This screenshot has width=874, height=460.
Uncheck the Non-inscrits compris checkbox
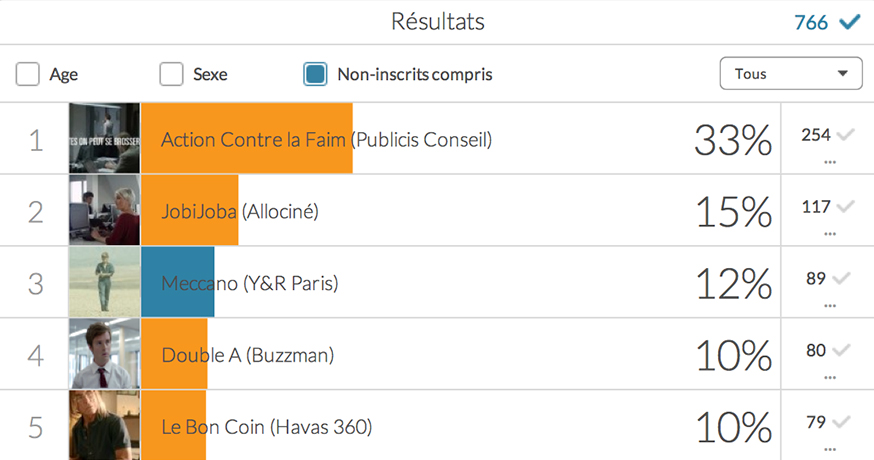[315, 74]
